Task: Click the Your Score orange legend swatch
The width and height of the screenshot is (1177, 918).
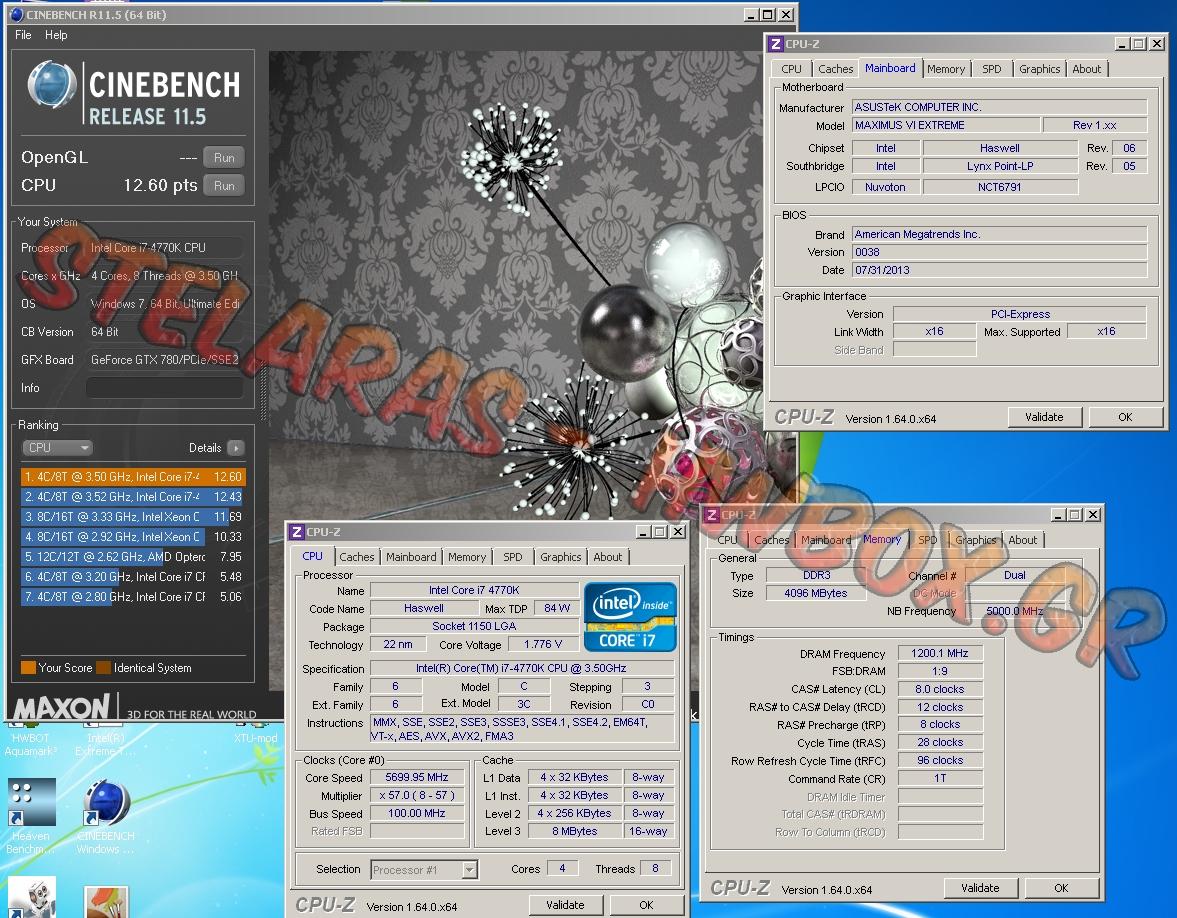Action: (29, 667)
